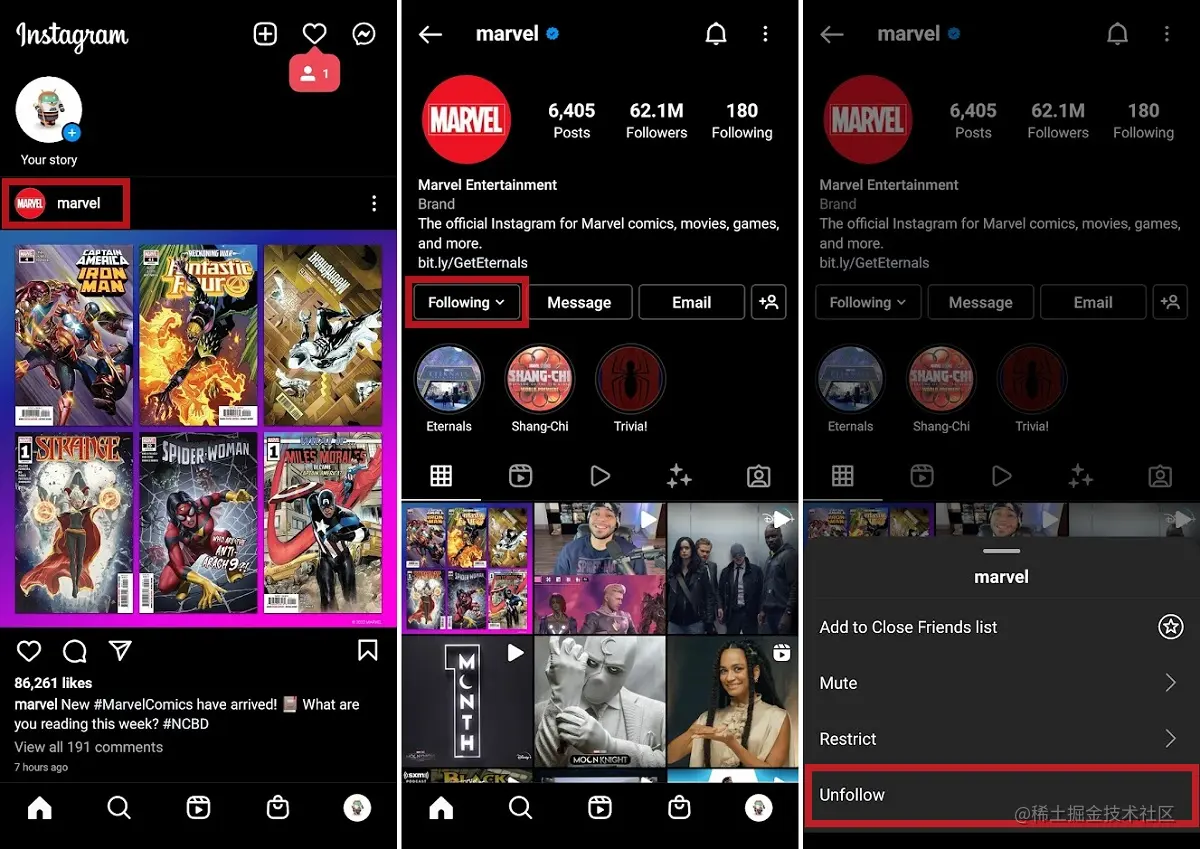Open Search in middle screen's bottom bar

click(520, 808)
